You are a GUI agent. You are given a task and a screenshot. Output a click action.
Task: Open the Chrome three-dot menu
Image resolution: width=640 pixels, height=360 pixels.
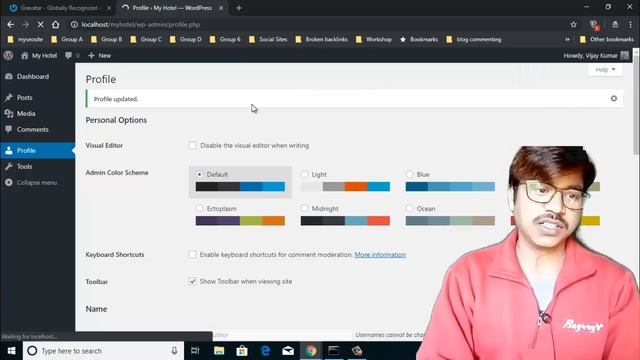pos(631,24)
